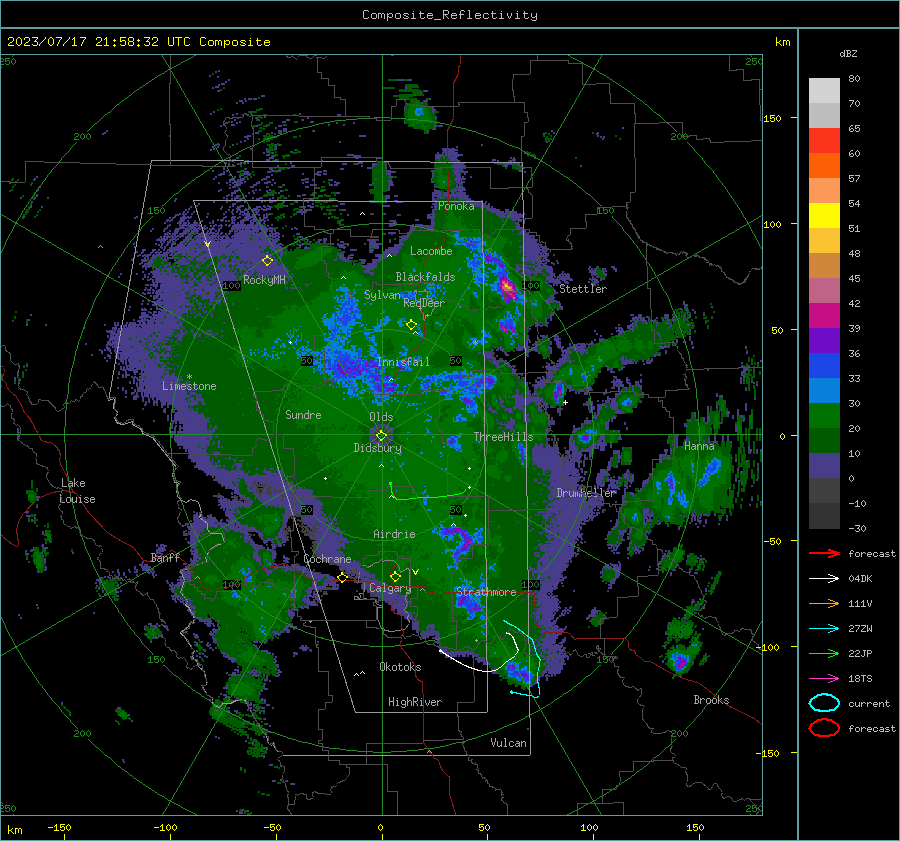Click the Drumheller label
The width and height of the screenshot is (900, 841).
[x=587, y=493]
